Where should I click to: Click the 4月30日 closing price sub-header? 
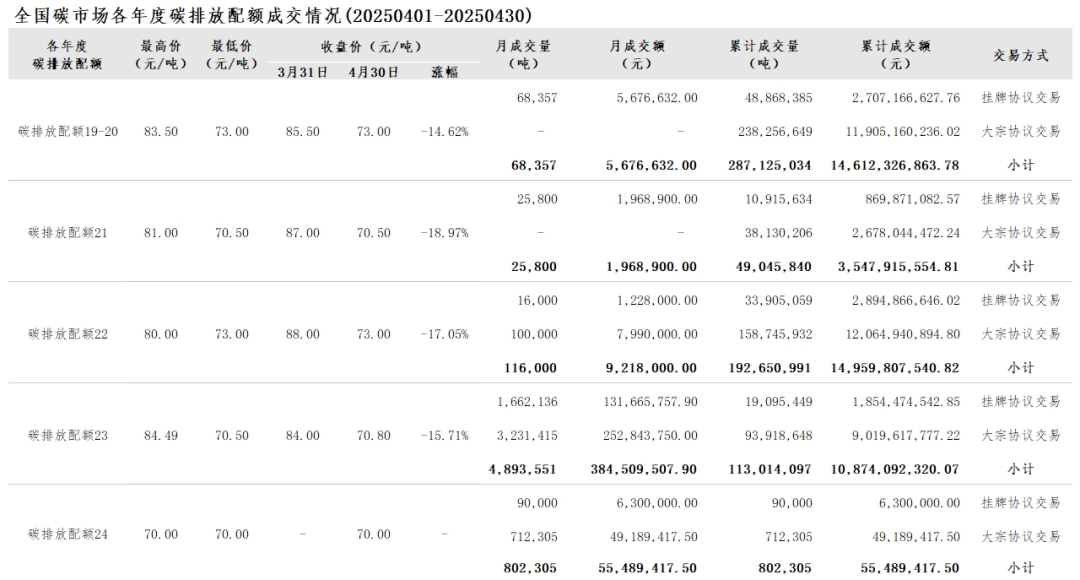pyautogui.click(x=374, y=72)
